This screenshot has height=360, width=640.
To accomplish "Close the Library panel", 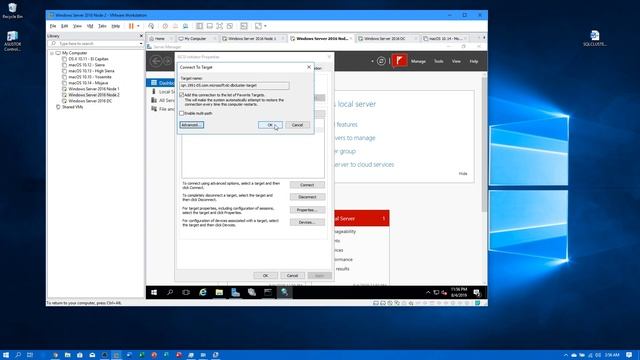I will pyautogui.click(x=141, y=36).
